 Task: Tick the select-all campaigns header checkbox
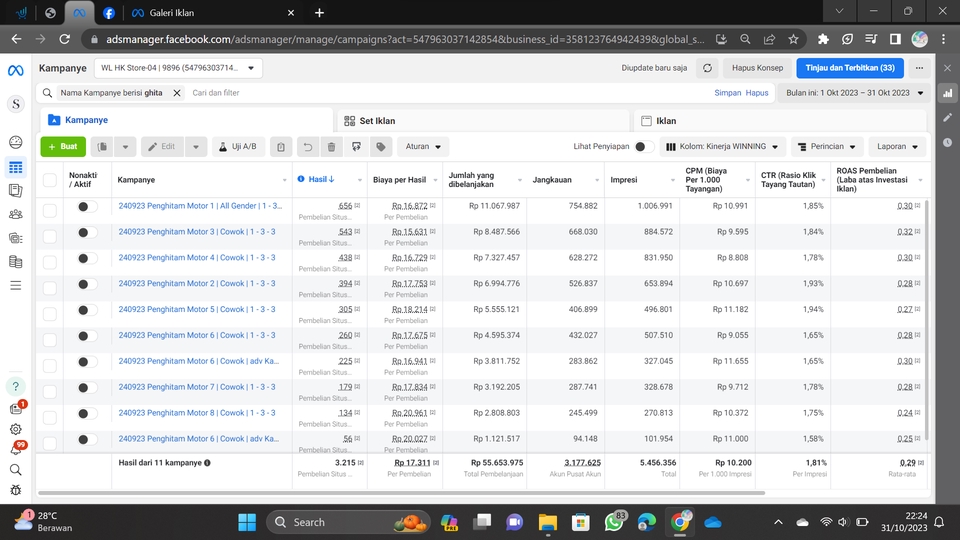[x=50, y=180]
